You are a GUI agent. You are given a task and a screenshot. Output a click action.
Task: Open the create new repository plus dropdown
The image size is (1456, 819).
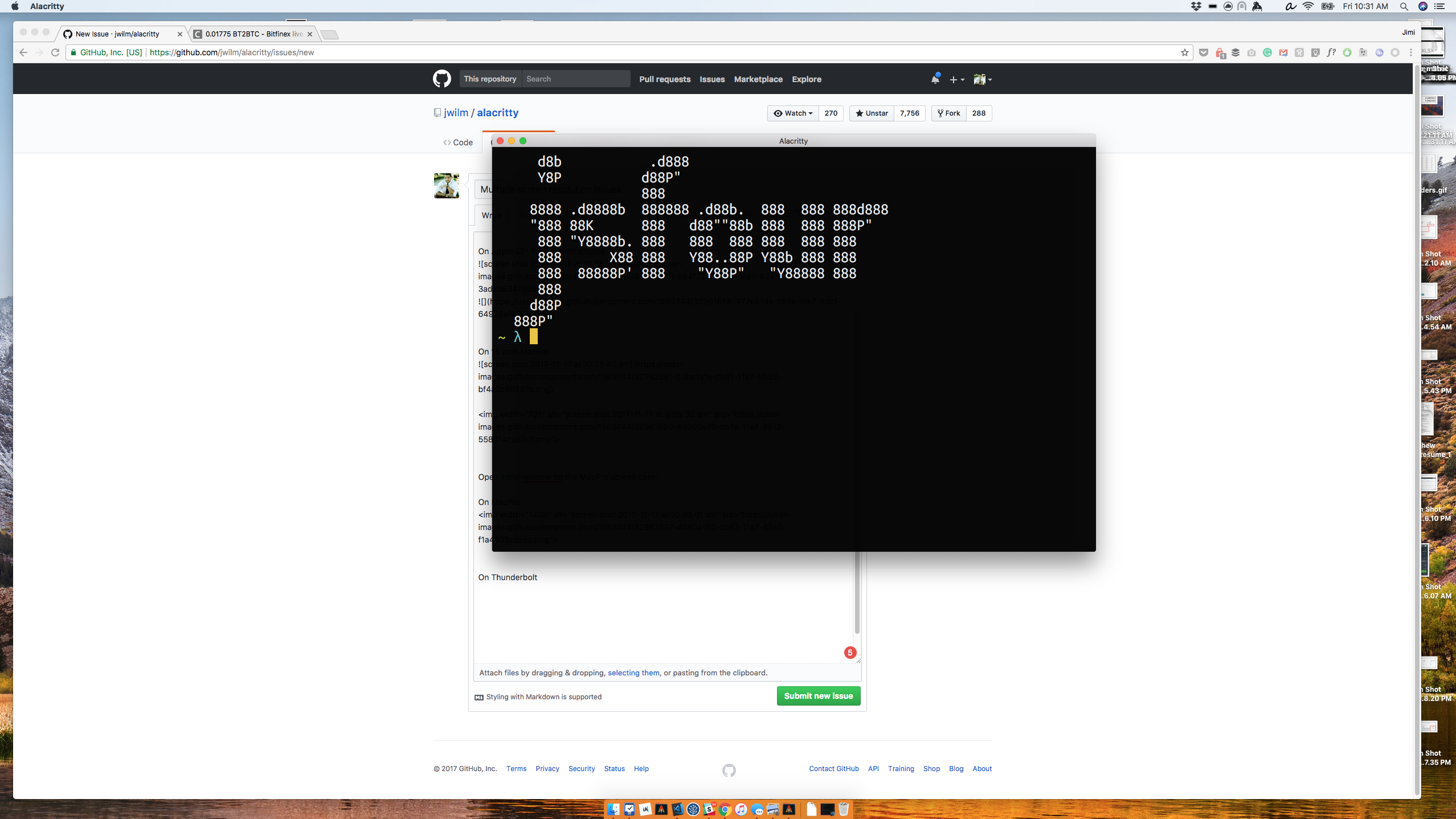click(957, 79)
